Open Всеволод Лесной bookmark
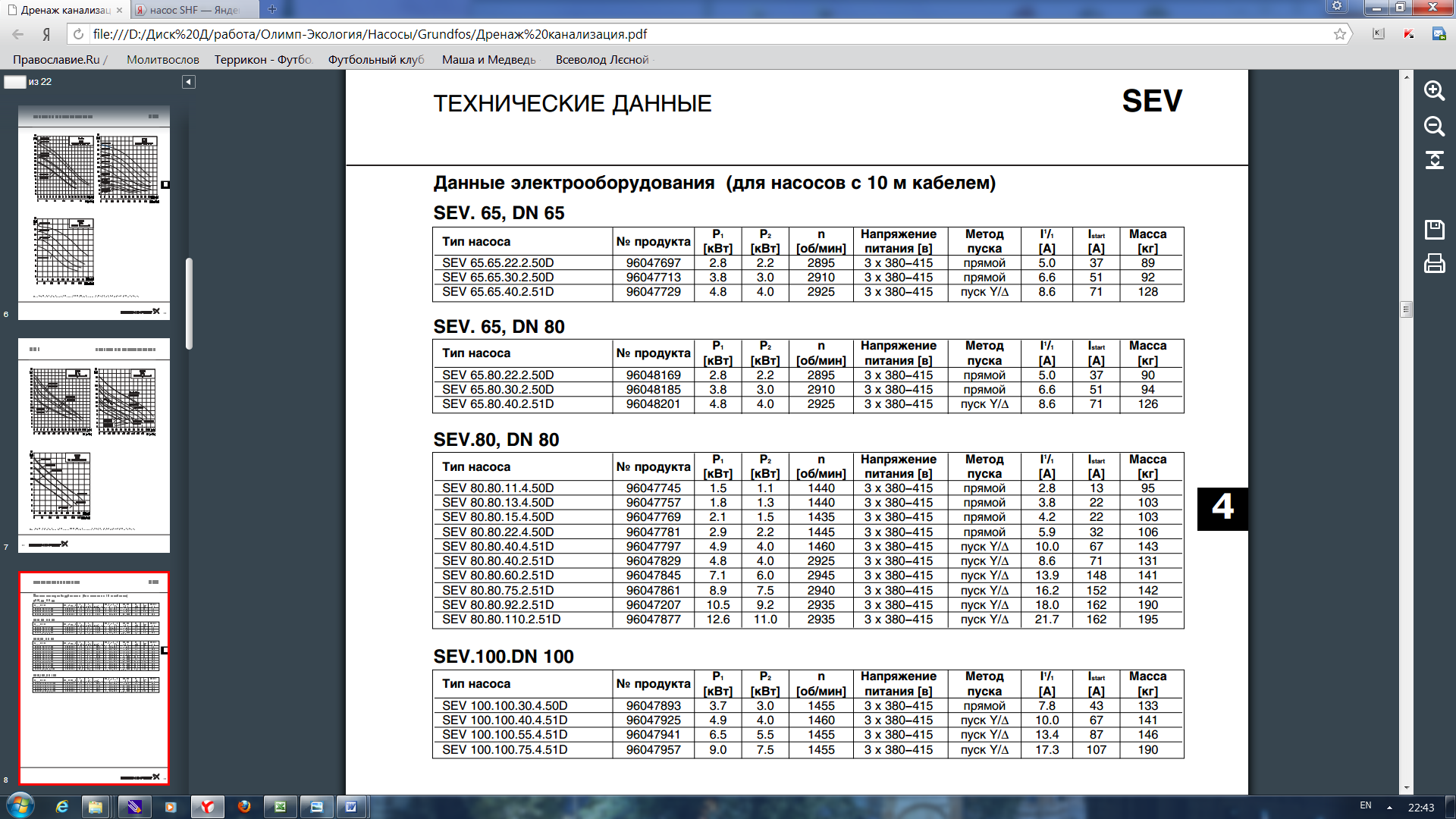The image size is (1456, 819). pos(602,59)
